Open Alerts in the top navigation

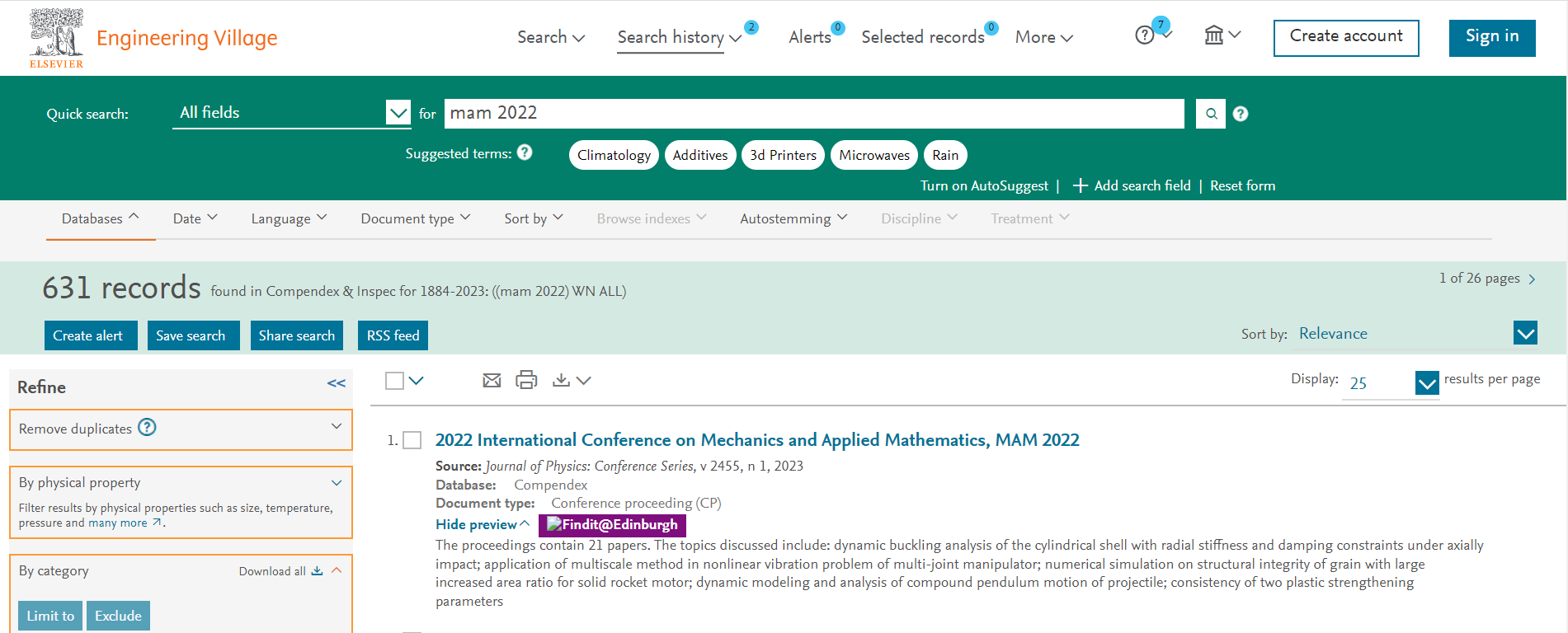tap(810, 37)
